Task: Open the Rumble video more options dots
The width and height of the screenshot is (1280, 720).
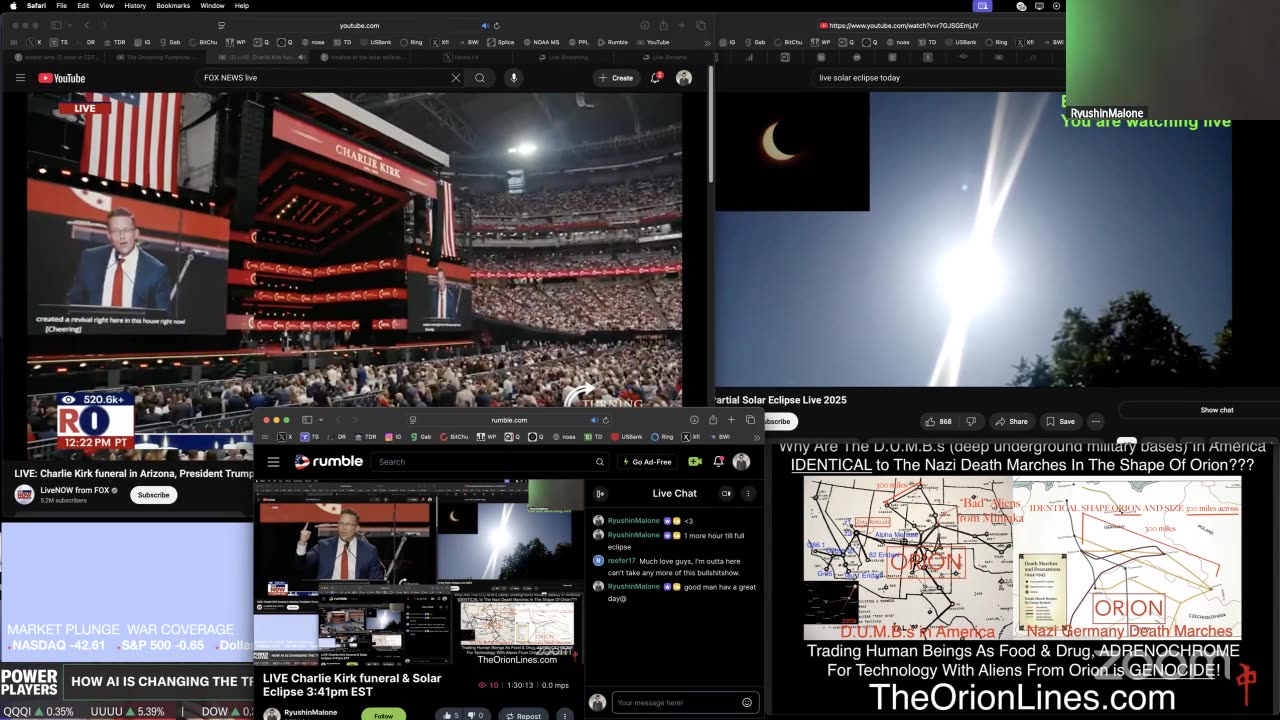Action: pos(565,715)
